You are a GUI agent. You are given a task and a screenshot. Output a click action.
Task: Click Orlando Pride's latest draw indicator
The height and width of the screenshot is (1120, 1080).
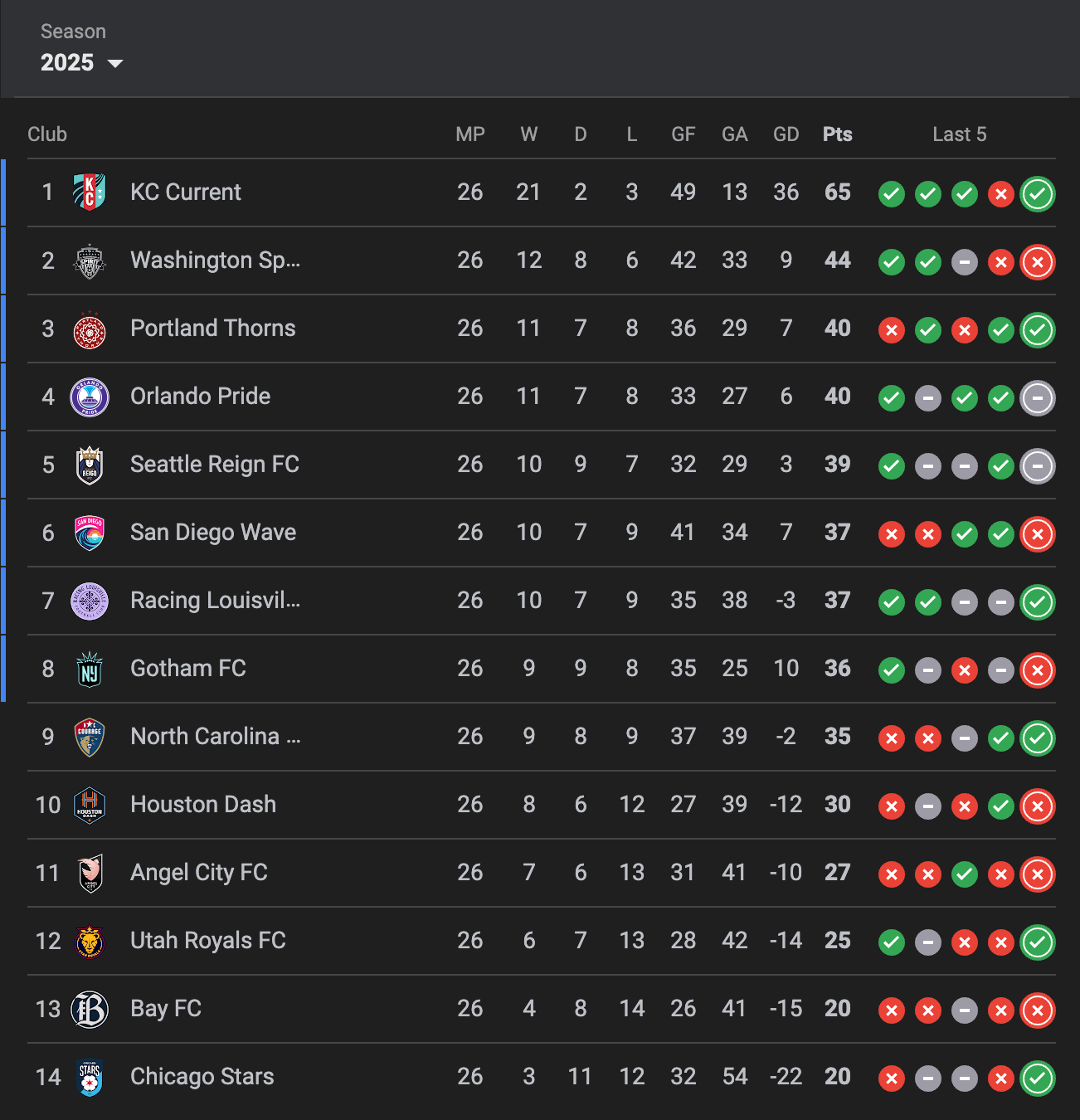pyautogui.click(x=1038, y=398)
